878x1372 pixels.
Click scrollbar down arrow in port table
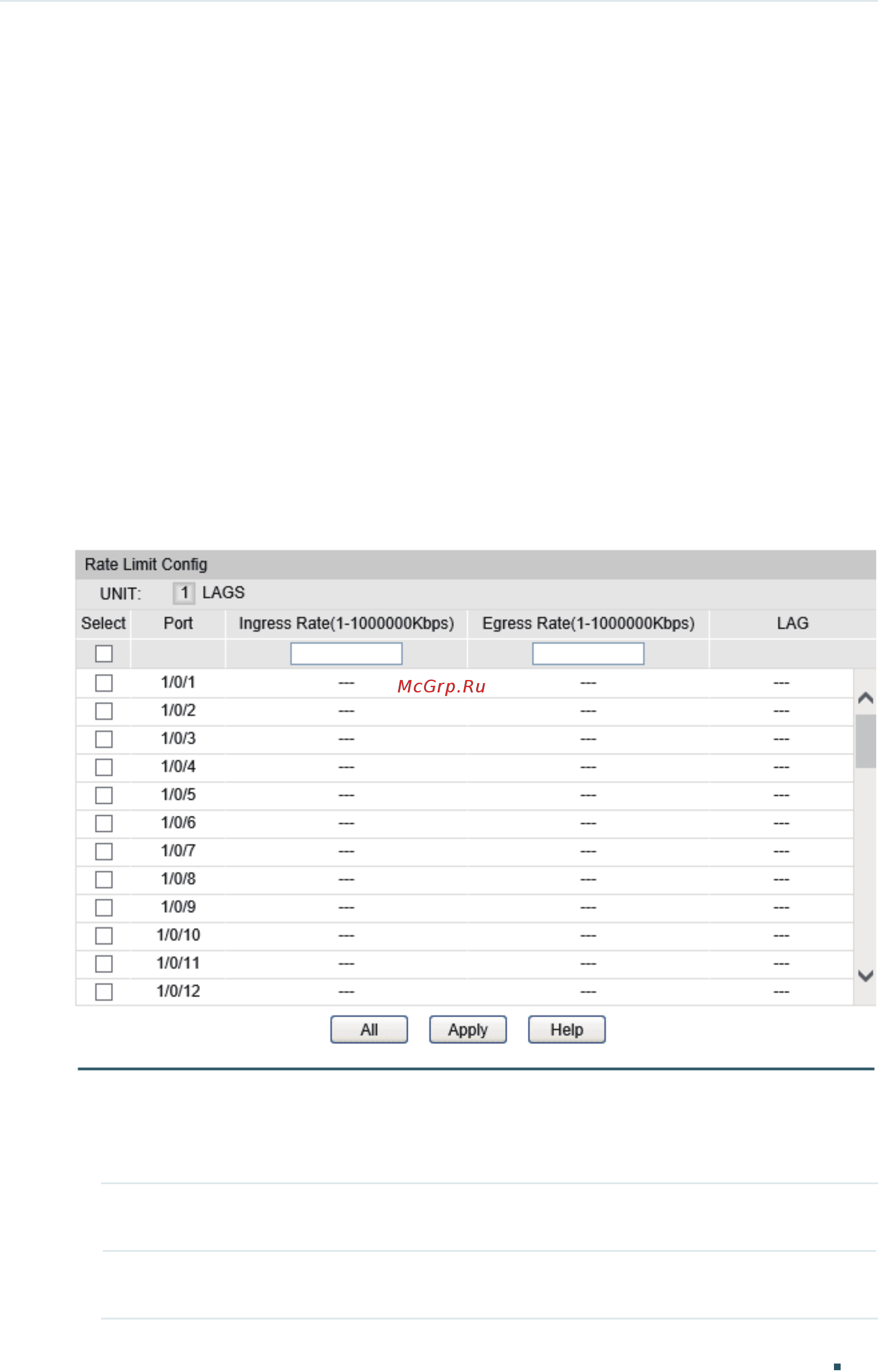click(x=866, y=976)
